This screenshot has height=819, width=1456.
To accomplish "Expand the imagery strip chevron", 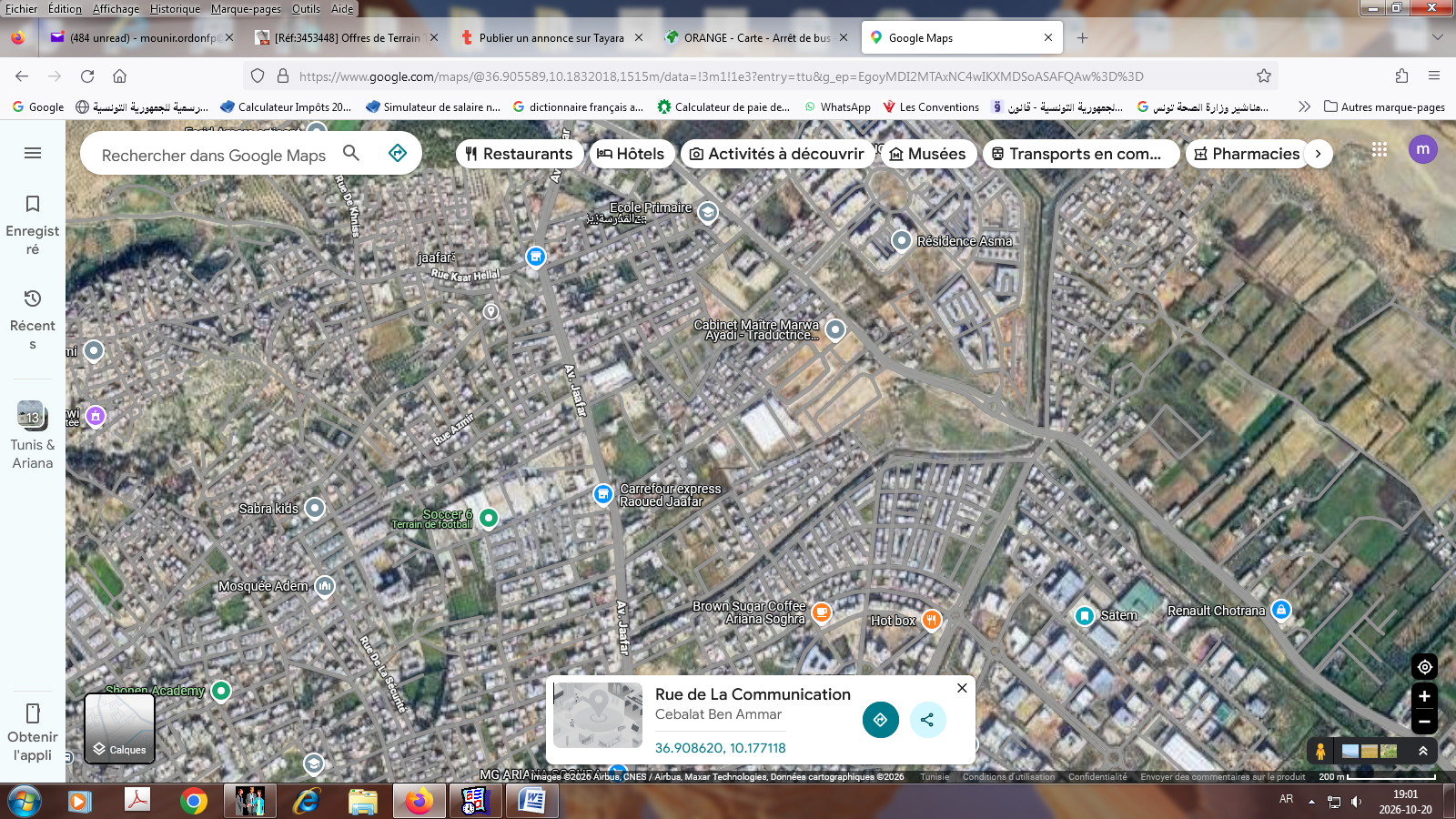I will click(1422, 752).
